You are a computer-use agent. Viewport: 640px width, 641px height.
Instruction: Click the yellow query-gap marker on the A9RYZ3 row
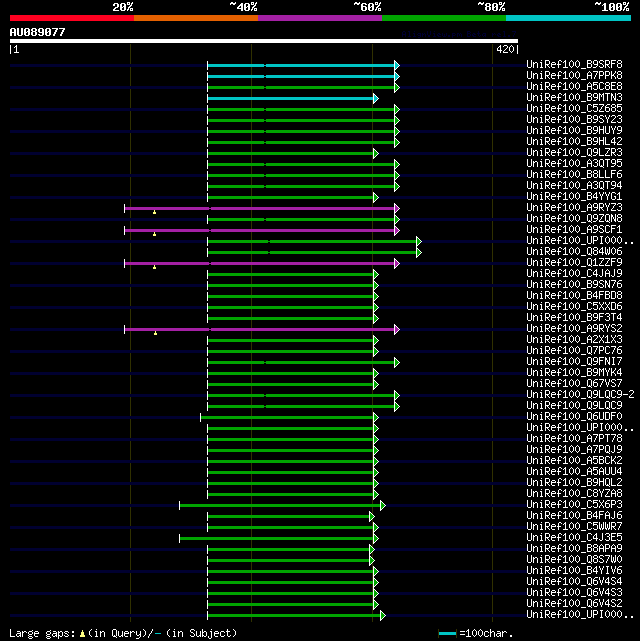click(x=154, y=212)
